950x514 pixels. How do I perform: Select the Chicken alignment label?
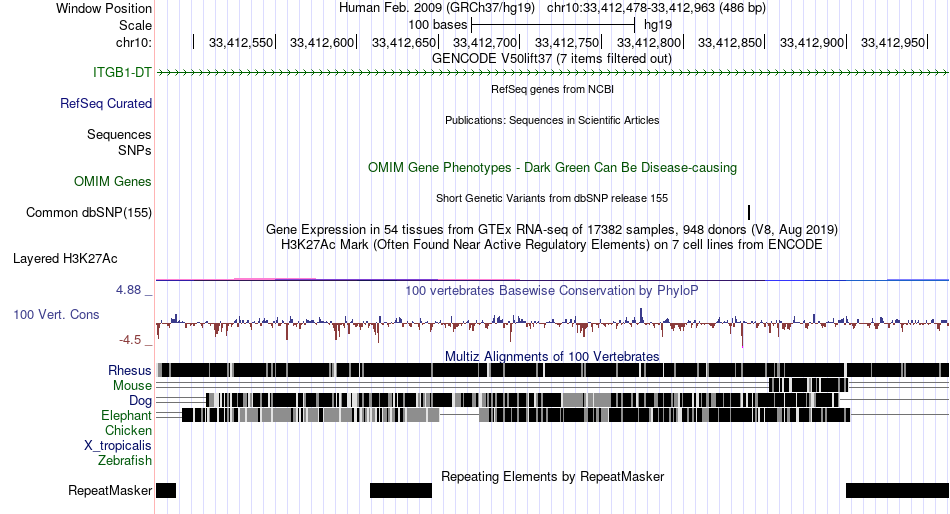pos(128,430)
